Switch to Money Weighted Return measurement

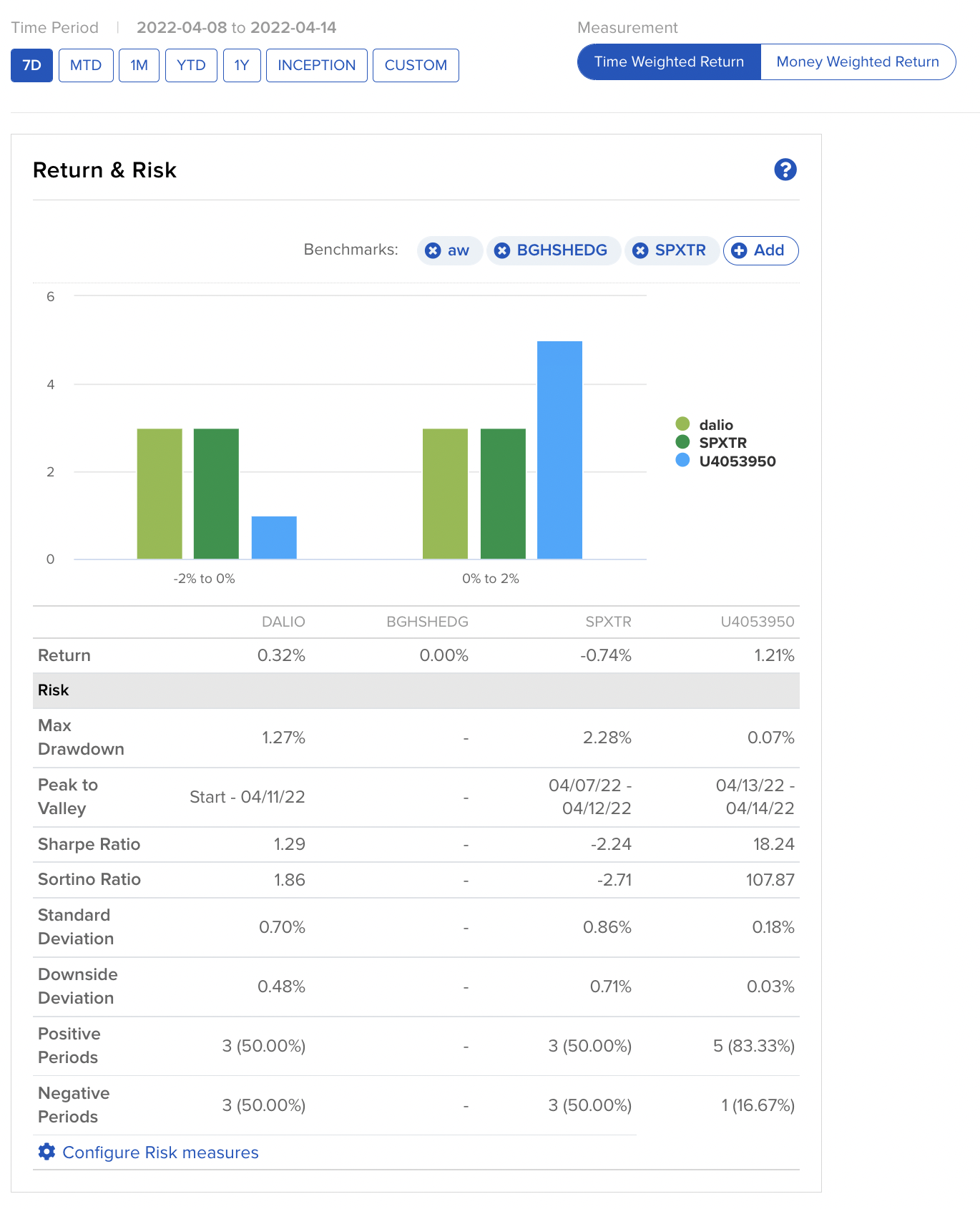(857, 62)
